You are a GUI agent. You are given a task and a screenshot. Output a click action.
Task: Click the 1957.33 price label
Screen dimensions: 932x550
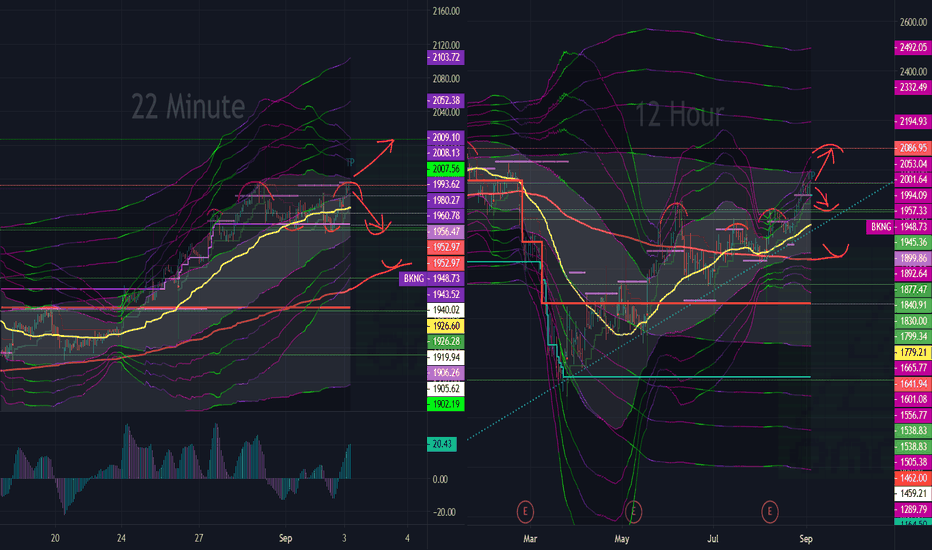(912, 211)
